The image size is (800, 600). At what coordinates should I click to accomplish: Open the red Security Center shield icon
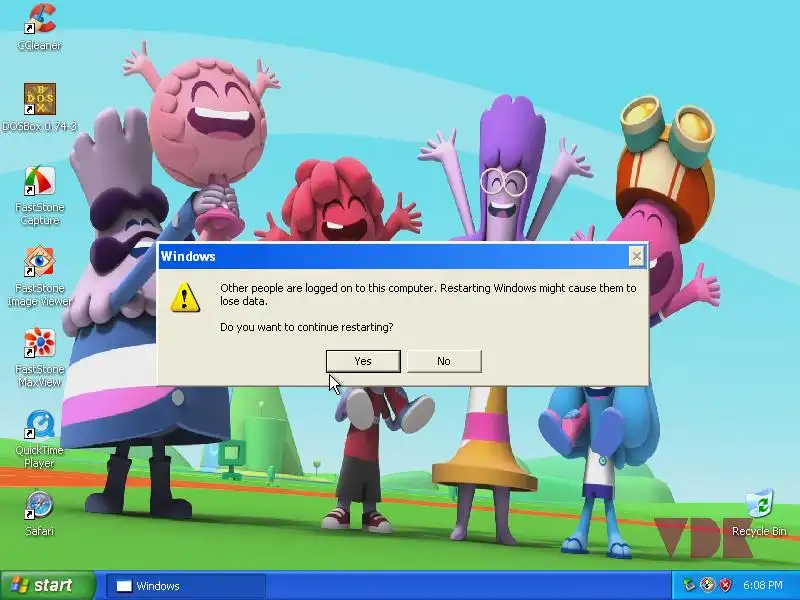click(x=725, y=585)
